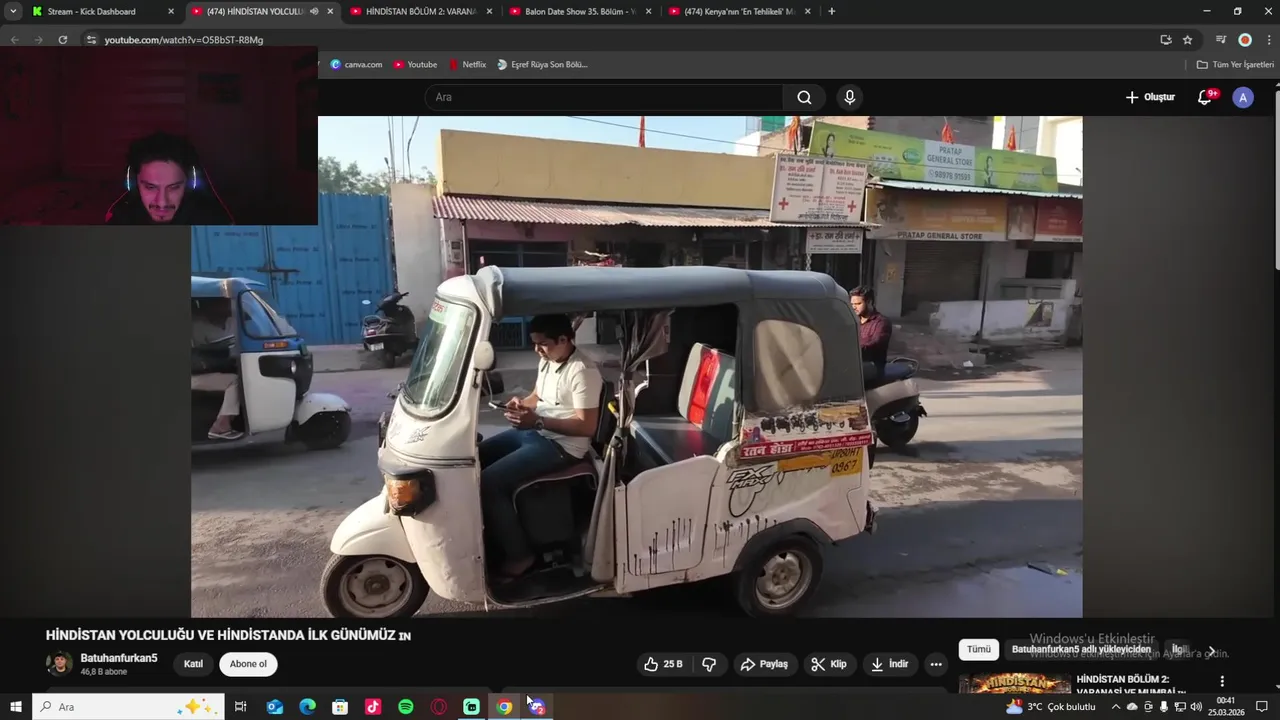
Task: Click the Oluştur create button
Action: (1150, 97)
